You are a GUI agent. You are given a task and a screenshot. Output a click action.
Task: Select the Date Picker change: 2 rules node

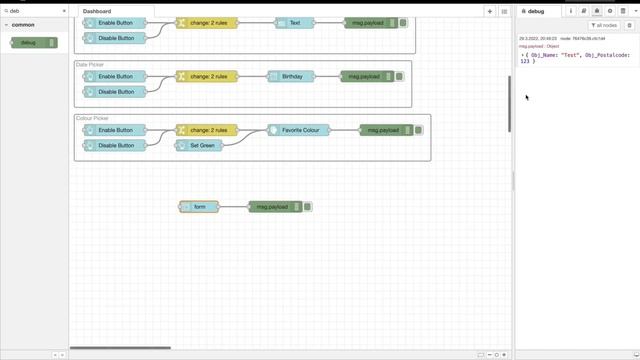pos(207,76)
